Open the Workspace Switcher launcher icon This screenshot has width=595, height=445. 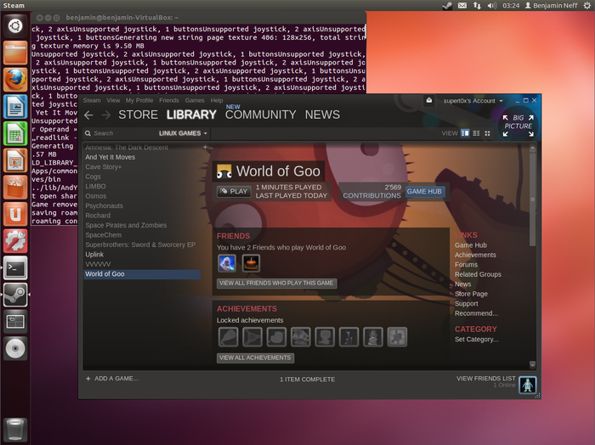15,322
